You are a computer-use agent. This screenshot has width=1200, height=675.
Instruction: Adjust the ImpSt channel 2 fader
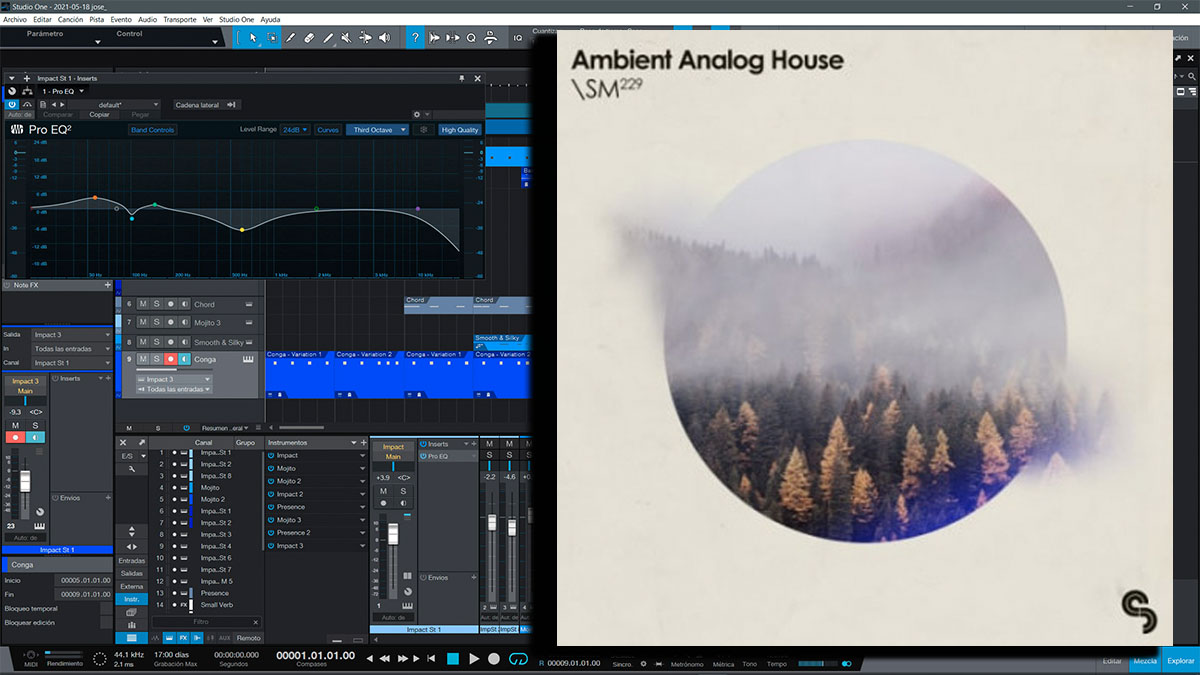coord(491,523)
